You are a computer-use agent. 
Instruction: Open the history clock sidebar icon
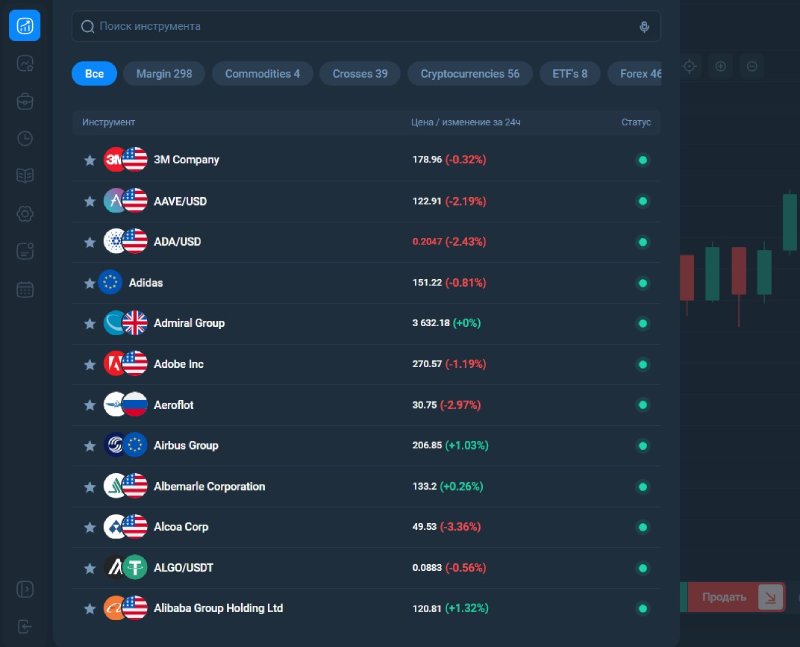(25, 138)
